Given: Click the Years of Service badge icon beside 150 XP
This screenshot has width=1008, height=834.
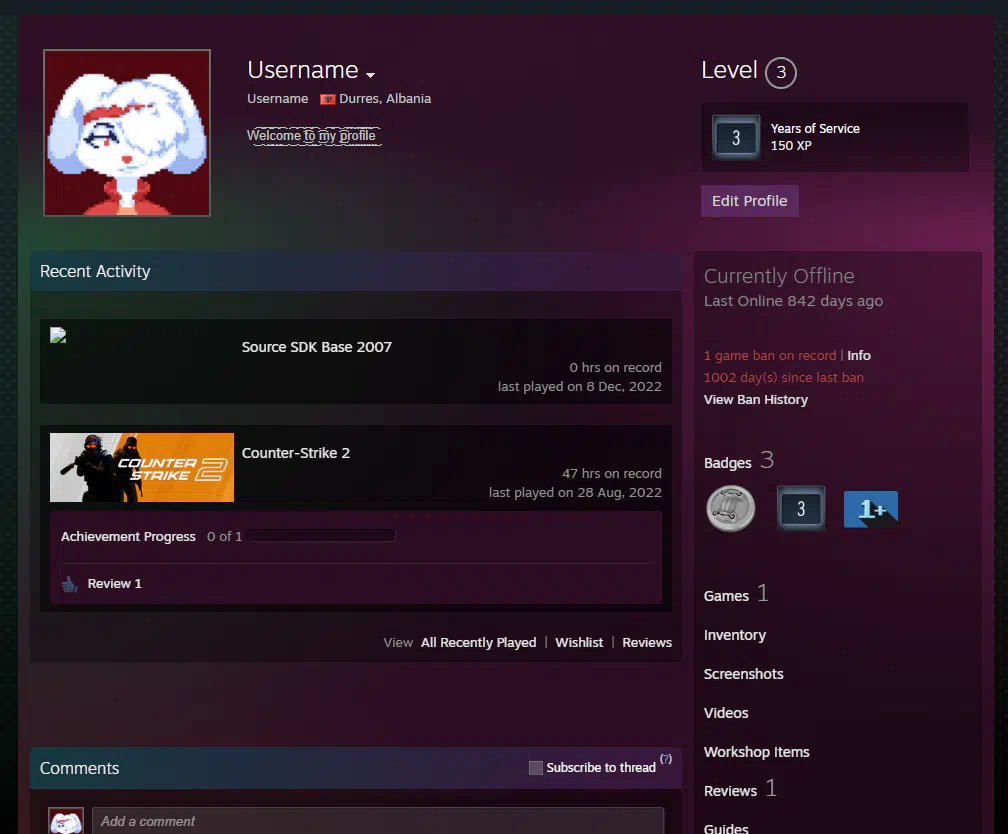Looking at the screenshot, I should pyautogui.click(x=736, y=137).
